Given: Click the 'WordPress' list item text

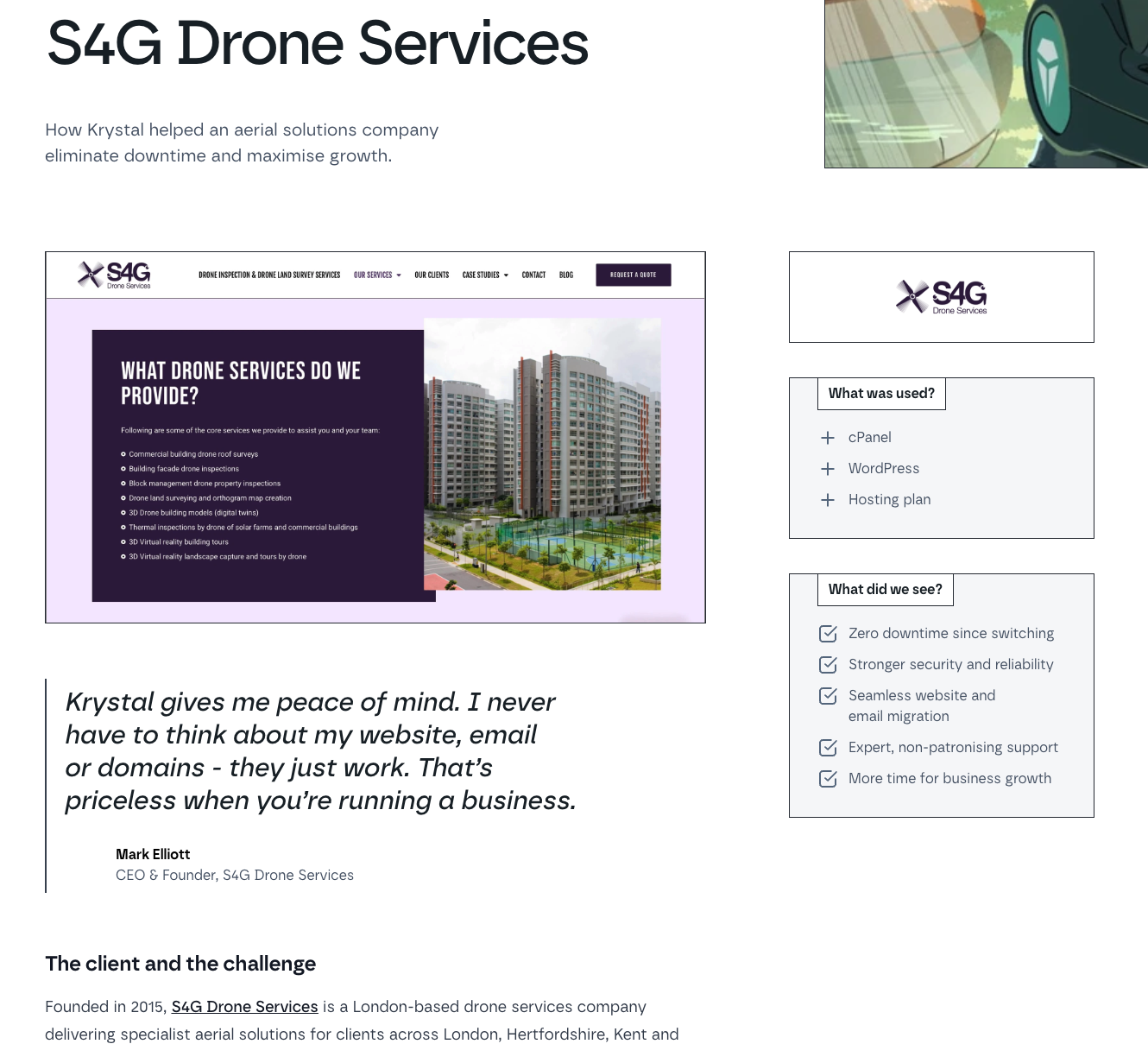Looking at the screenshot, I should pyautogui.click(x=884, y=469).
